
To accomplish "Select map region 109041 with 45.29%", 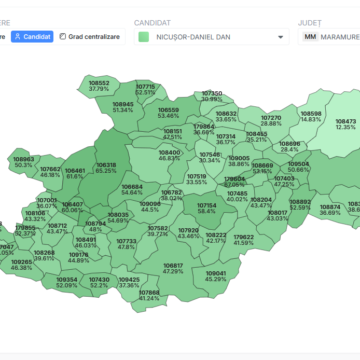I will pos(216,276).
